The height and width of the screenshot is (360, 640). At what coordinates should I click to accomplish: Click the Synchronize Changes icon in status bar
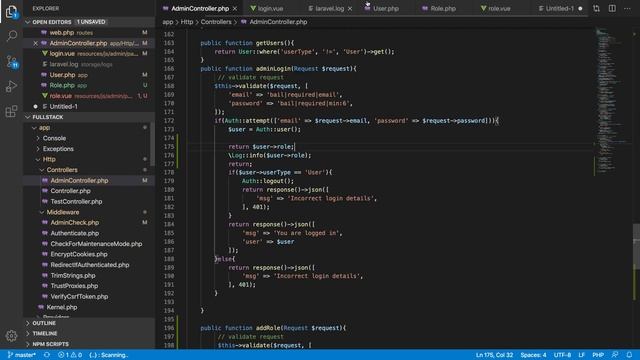(47, 355)
